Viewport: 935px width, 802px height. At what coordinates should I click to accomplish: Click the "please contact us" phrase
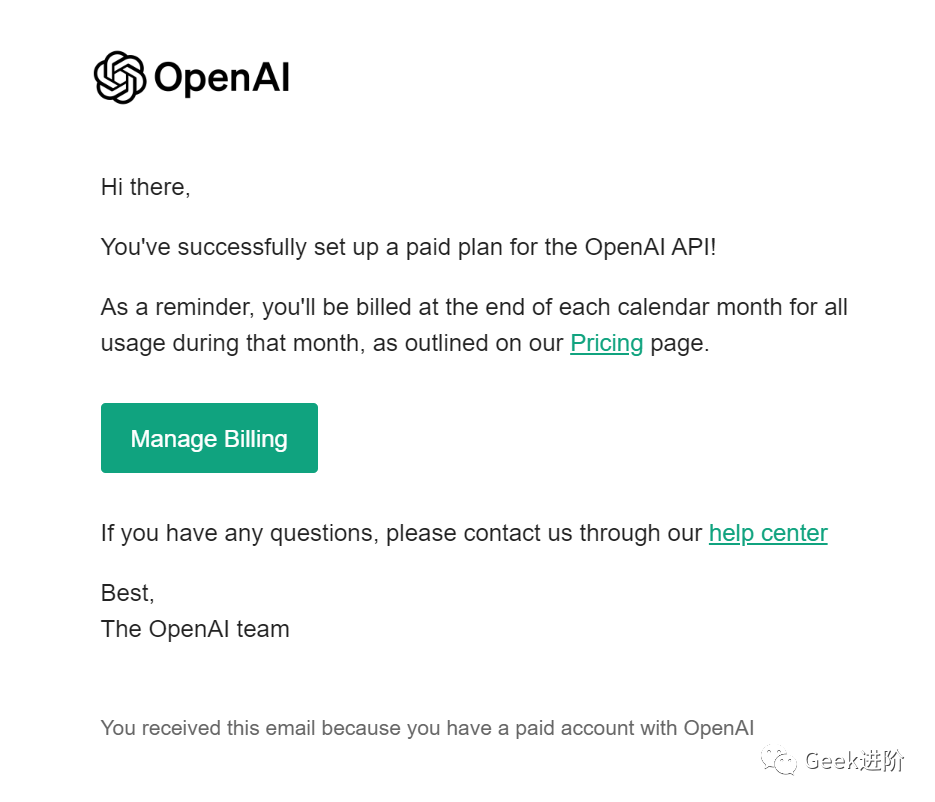(474, 533)
